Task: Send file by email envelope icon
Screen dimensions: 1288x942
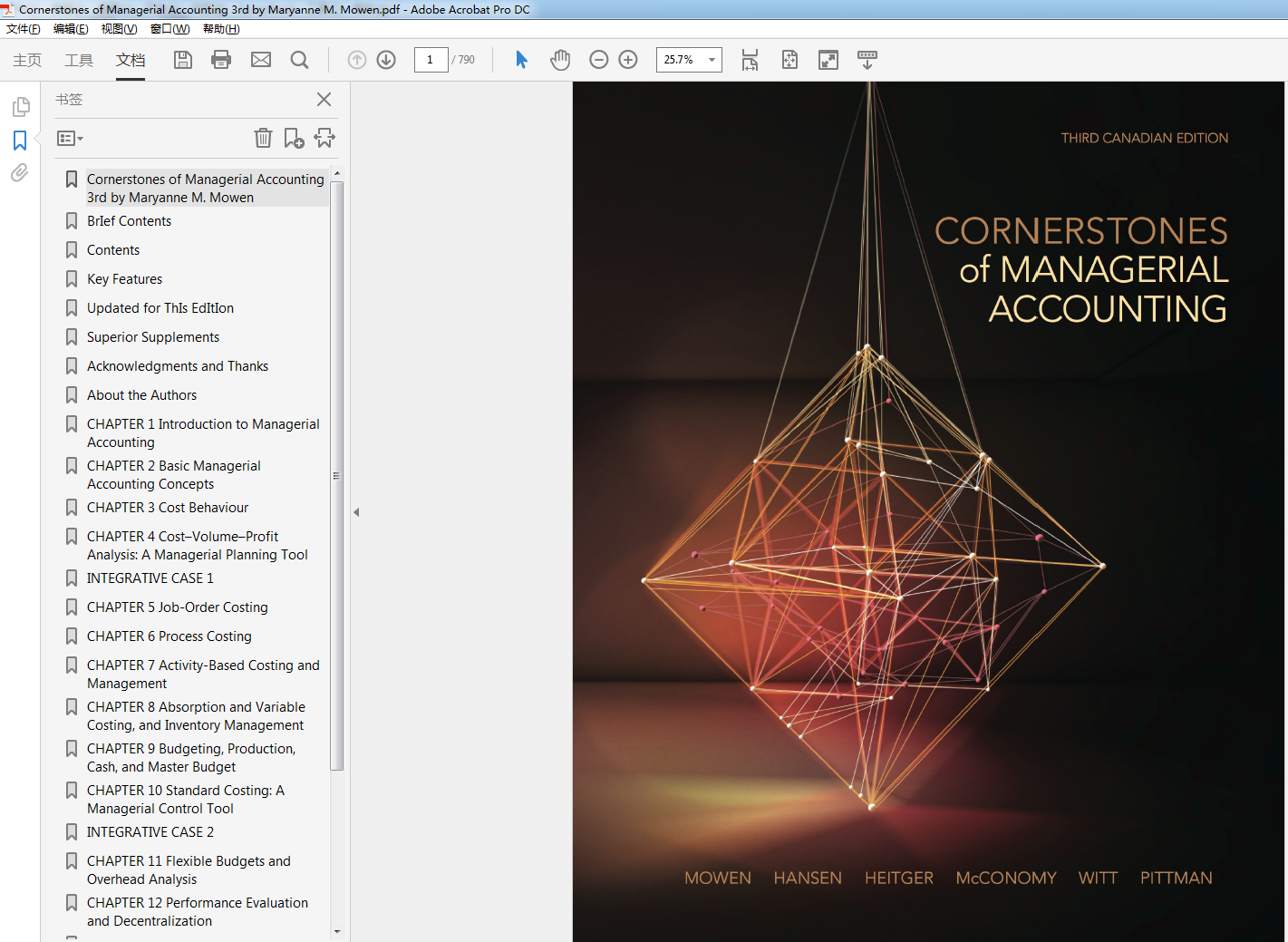Action: click(261, 60)
